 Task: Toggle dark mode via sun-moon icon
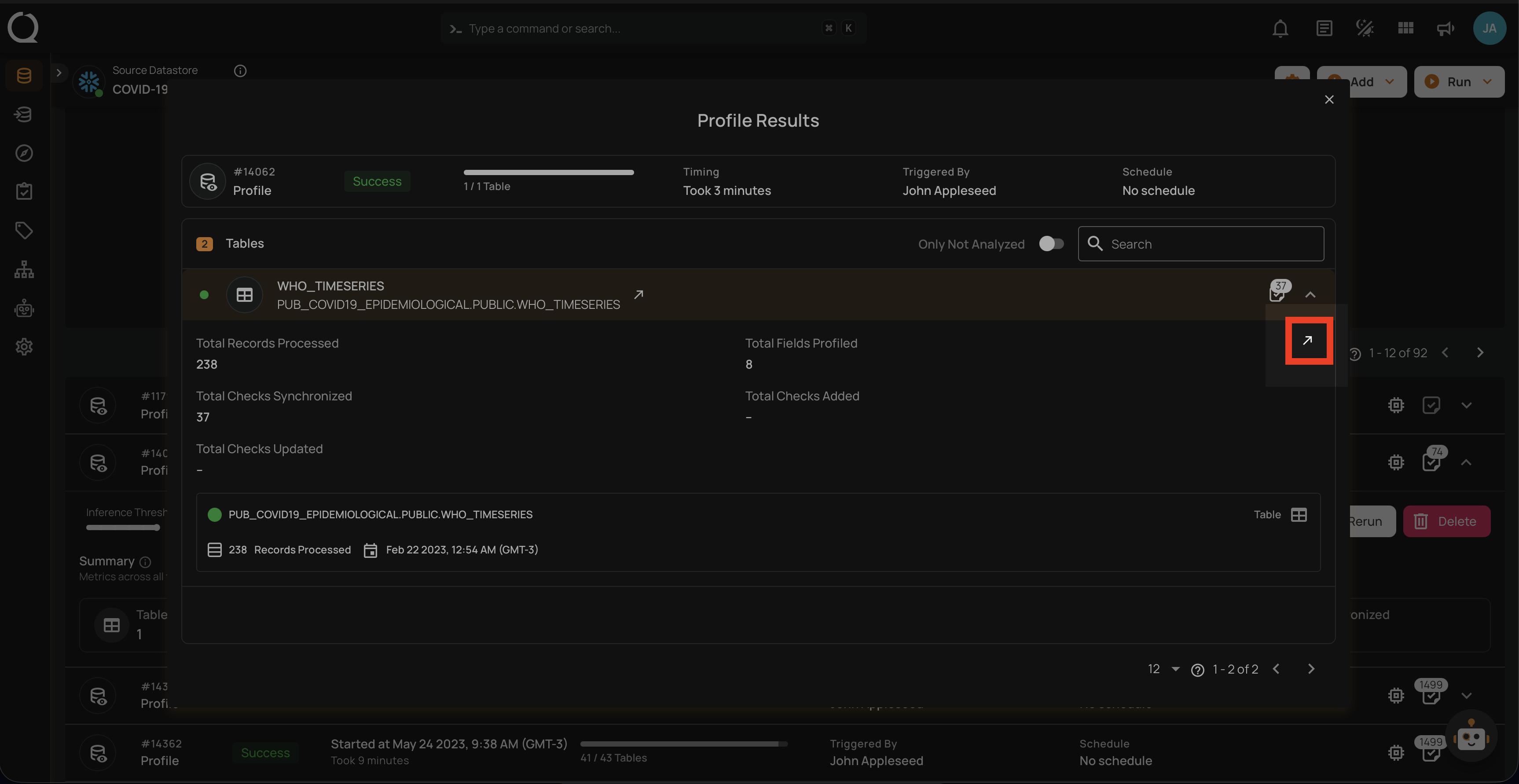[x=1365, y=28]
